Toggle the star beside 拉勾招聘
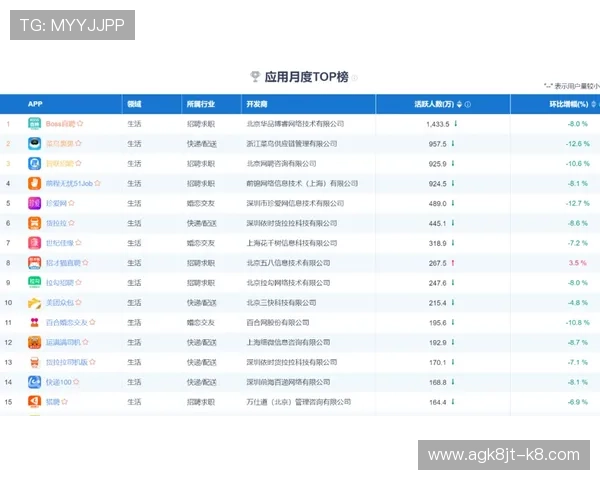600x480 pixels. click(x=78, y=282)
